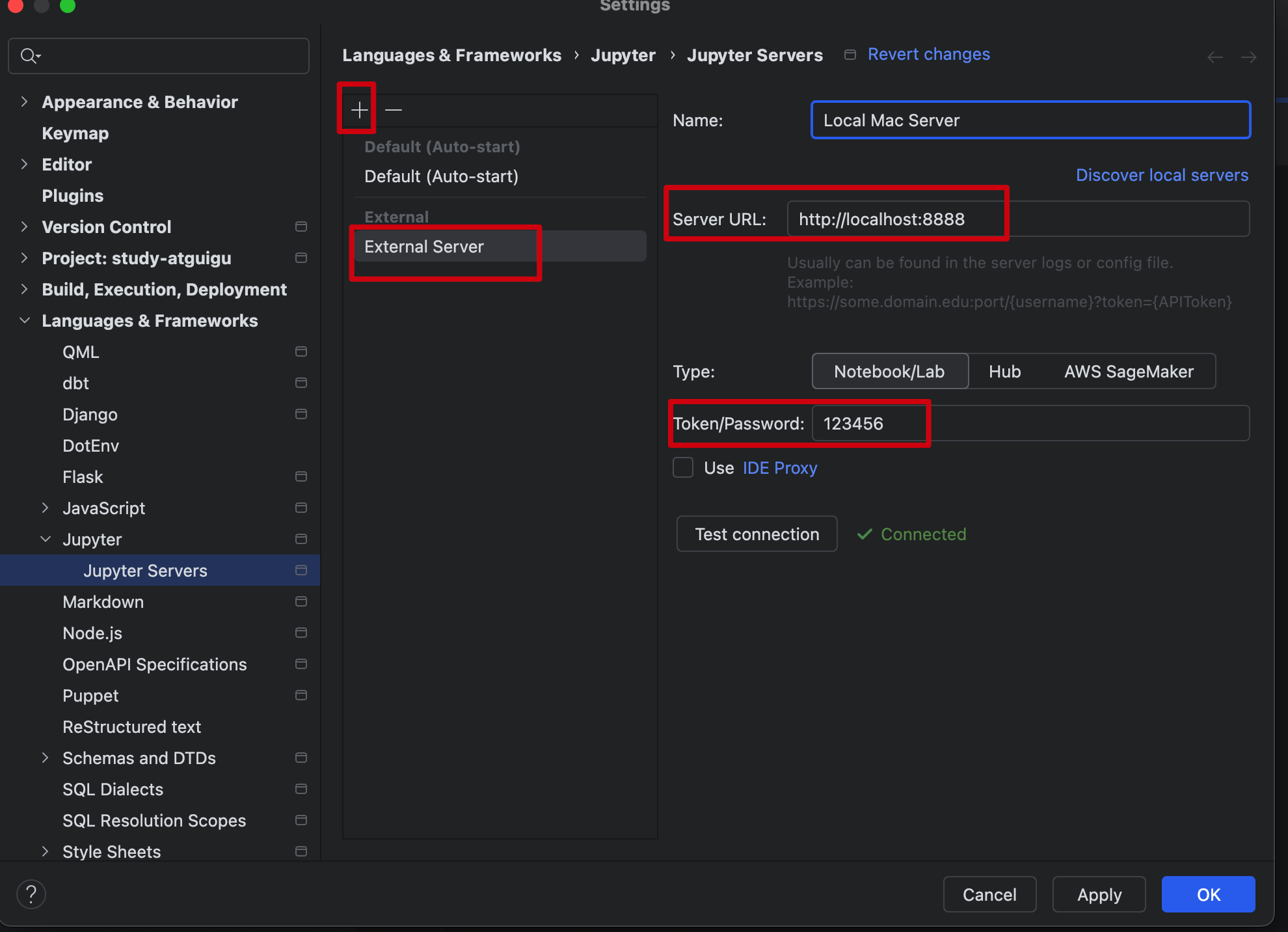Click the minus icon to remove server
This screenshot has height=932, width=1288.
393,110
